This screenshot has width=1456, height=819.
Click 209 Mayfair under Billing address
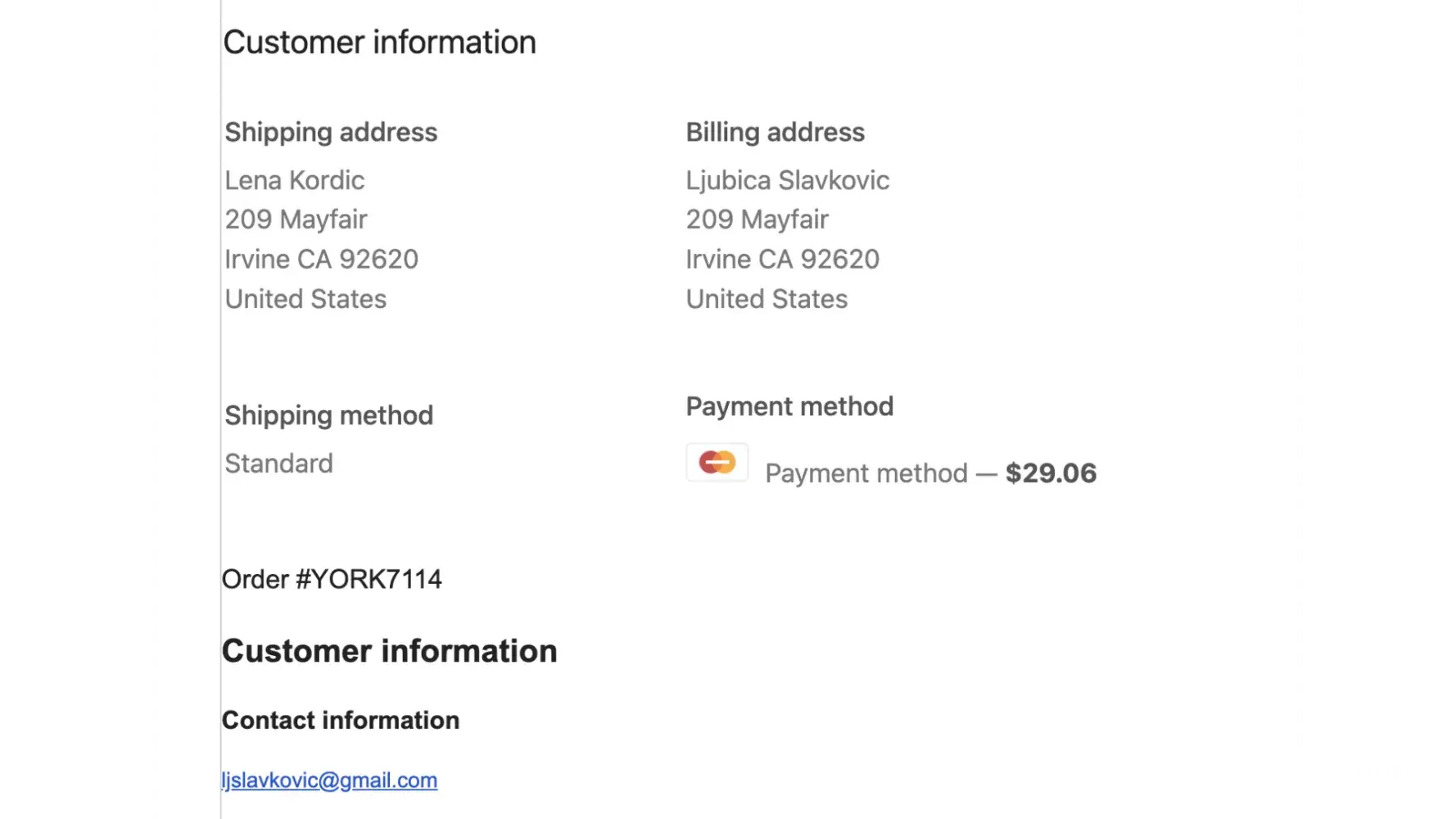757,219
